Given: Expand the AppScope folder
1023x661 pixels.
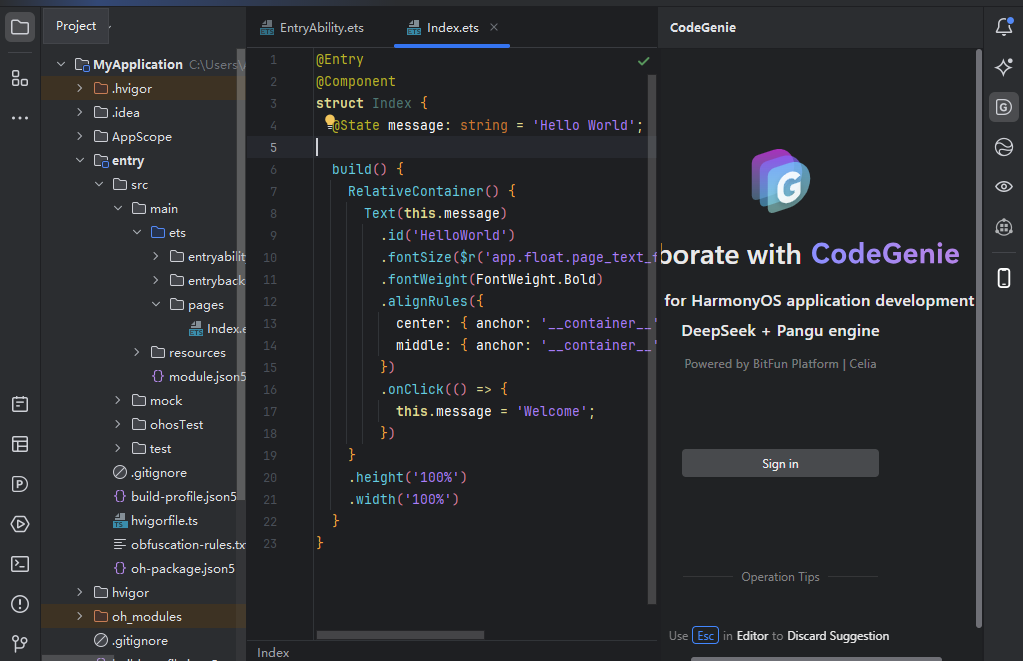Looking at the screenshot, I should (80, 137).
